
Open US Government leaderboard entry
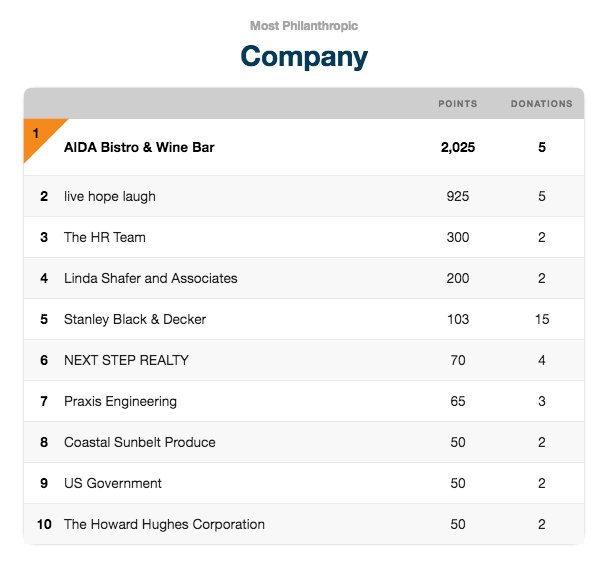pyautogui.click(x=113, y=484)
